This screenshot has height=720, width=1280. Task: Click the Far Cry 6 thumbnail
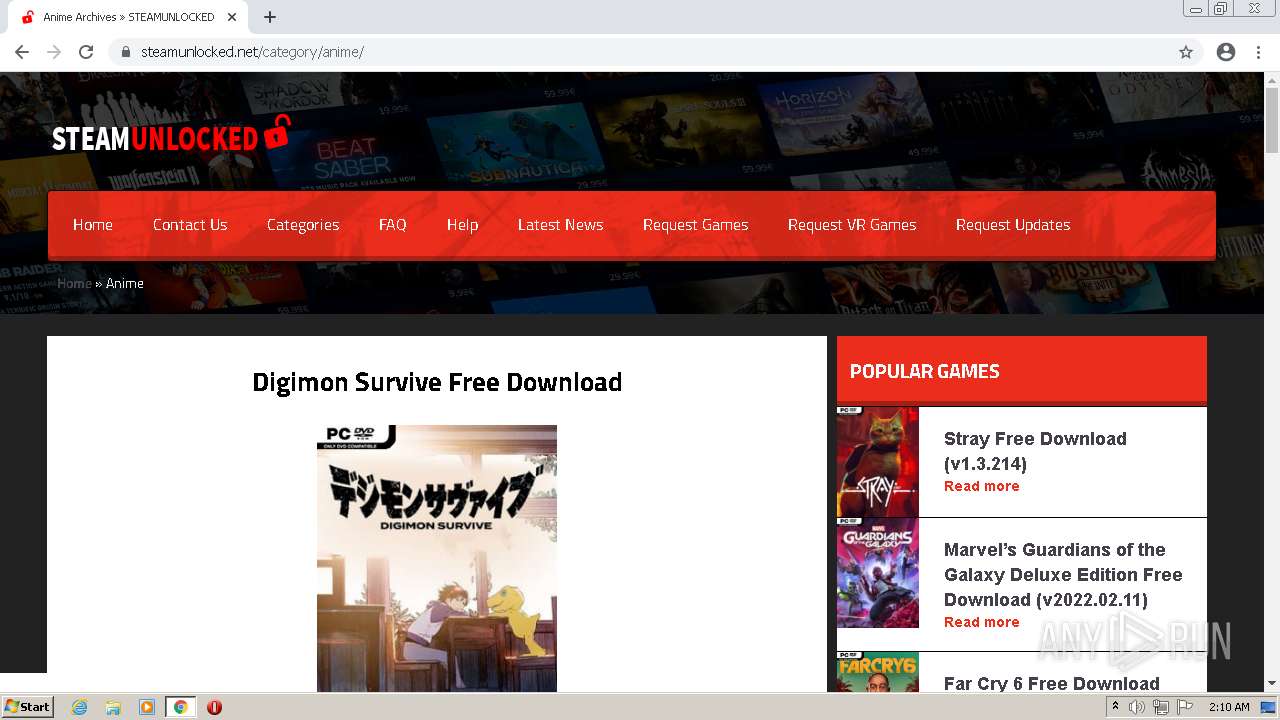pos(877,672)
